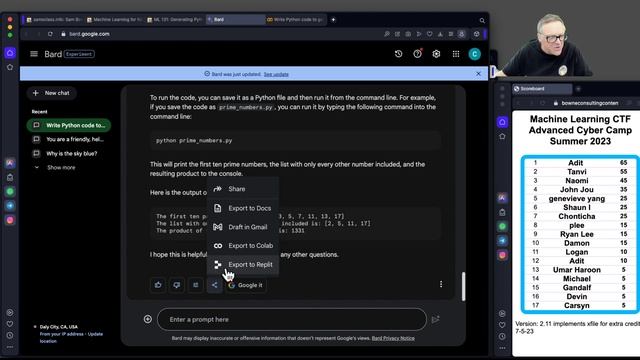Start a New chat
Viewport: 640px width, 360px height.
pos(51,93)
